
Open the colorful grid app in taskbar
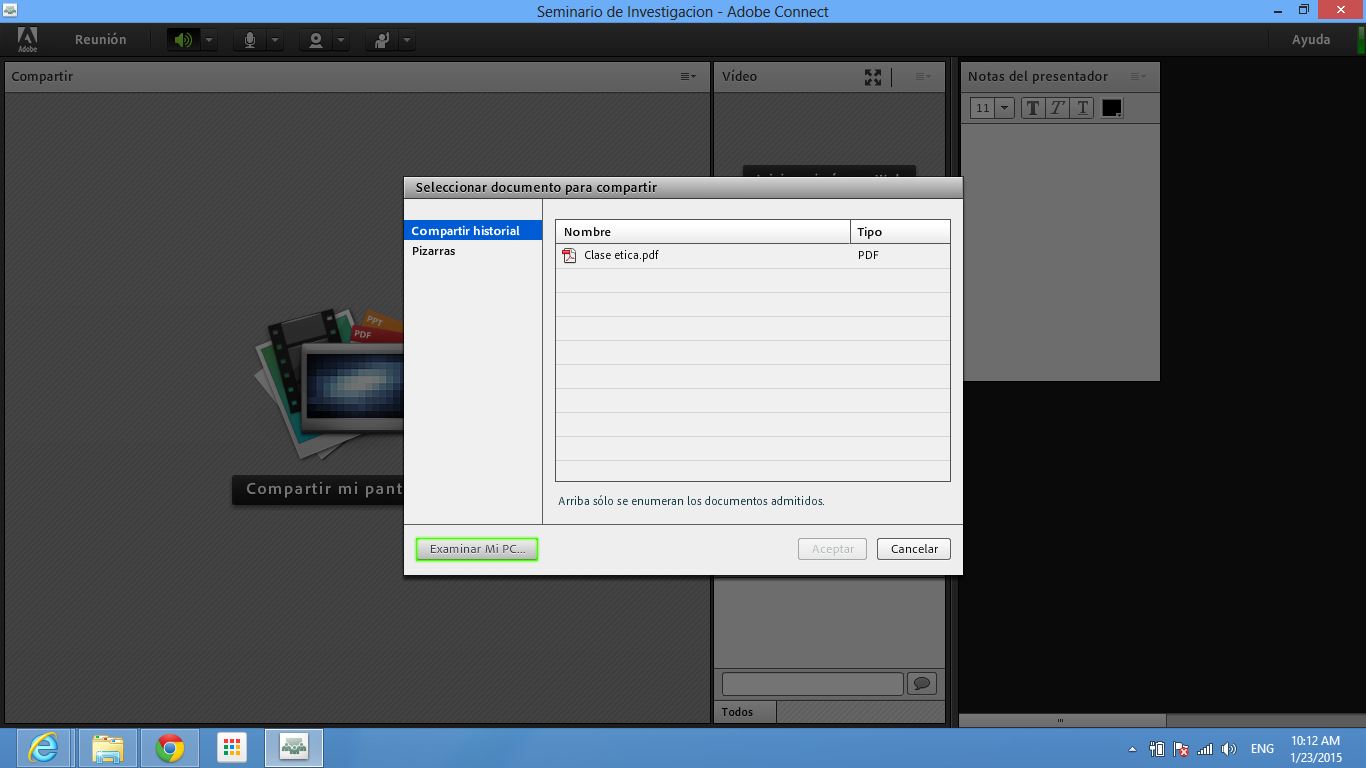[x=232, y=748]
